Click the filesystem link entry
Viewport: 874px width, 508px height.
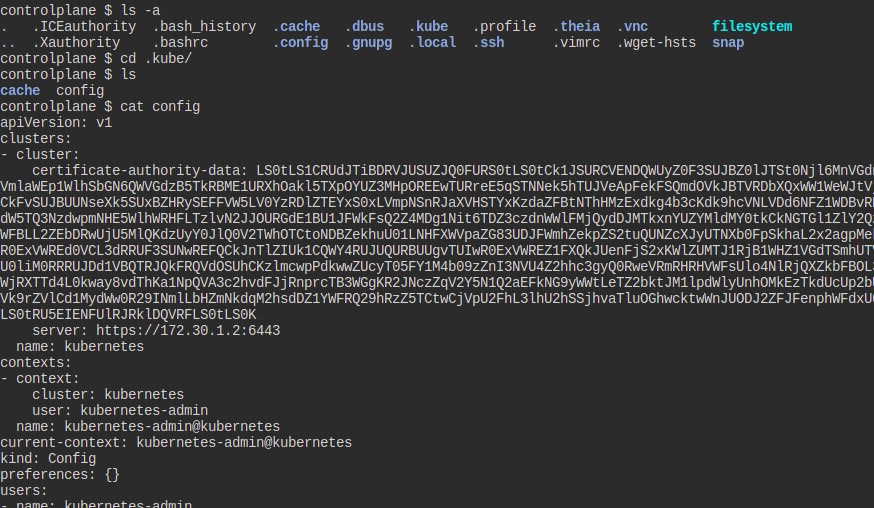click(x=752, y=27)
